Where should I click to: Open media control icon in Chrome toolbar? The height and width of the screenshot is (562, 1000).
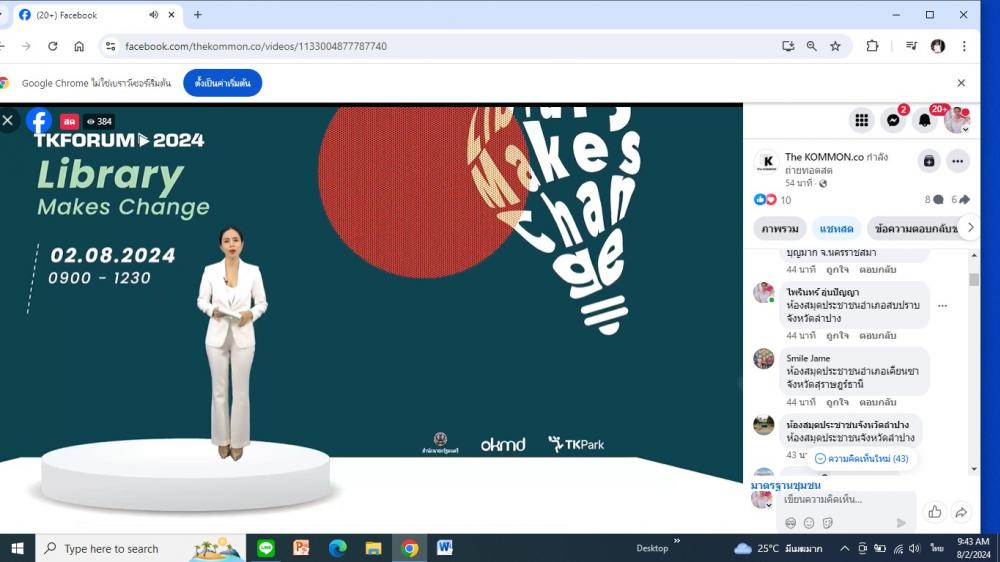pyautogui.click(x=911, y=46)
